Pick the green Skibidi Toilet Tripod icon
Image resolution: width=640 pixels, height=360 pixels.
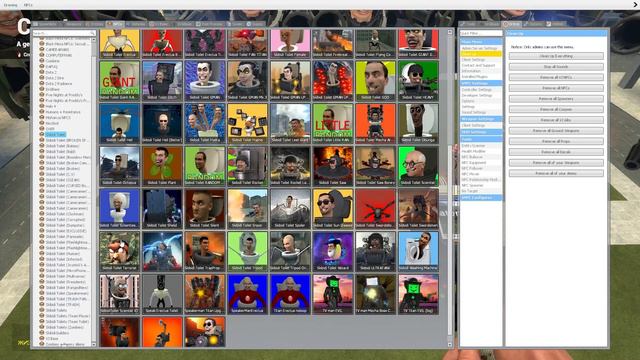pyautogui.click(x=247, y=251)
